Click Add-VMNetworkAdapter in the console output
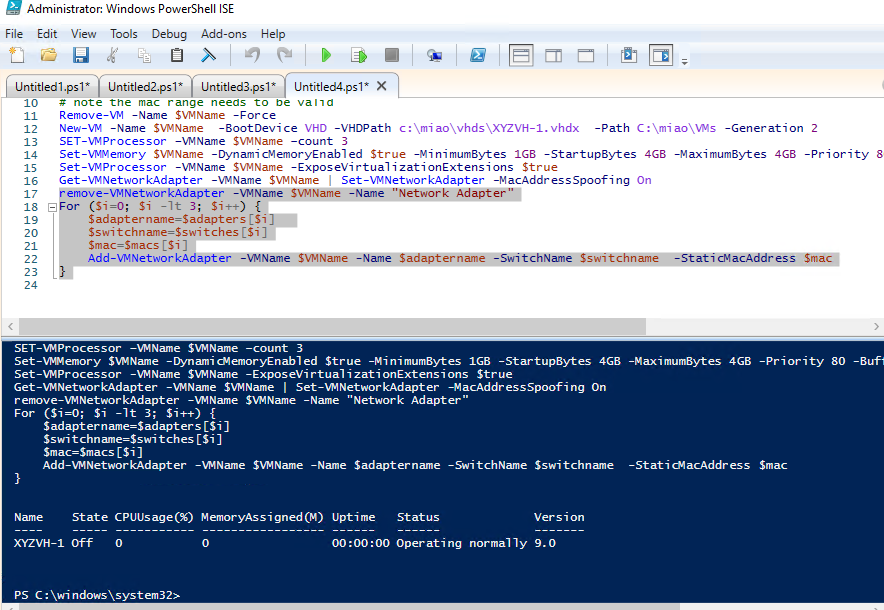884x610 pixels. click(114, 466)
